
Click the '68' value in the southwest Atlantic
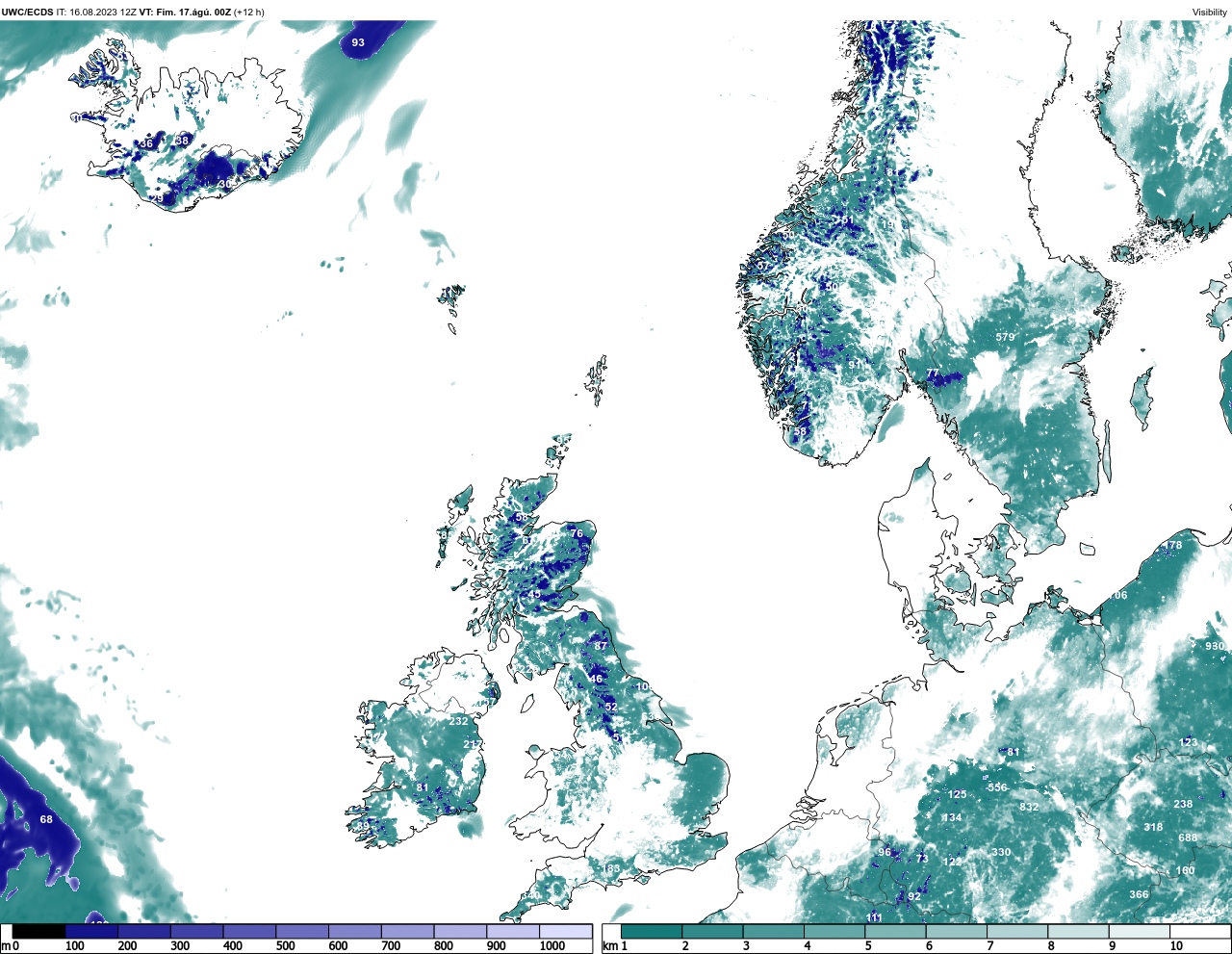tap(46, 819)
